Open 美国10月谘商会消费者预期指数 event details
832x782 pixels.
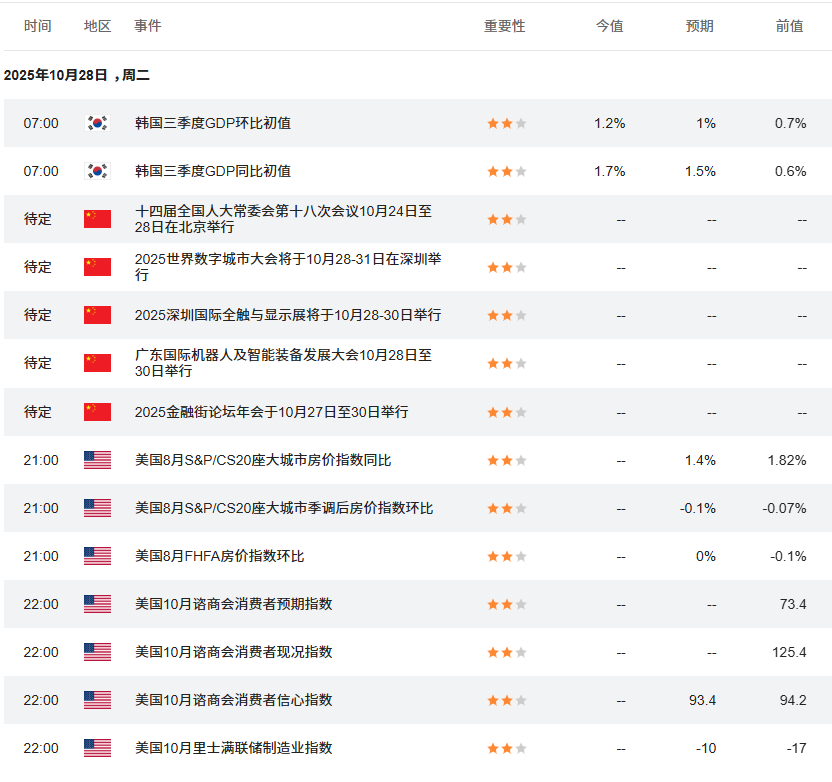click(233, 604)
